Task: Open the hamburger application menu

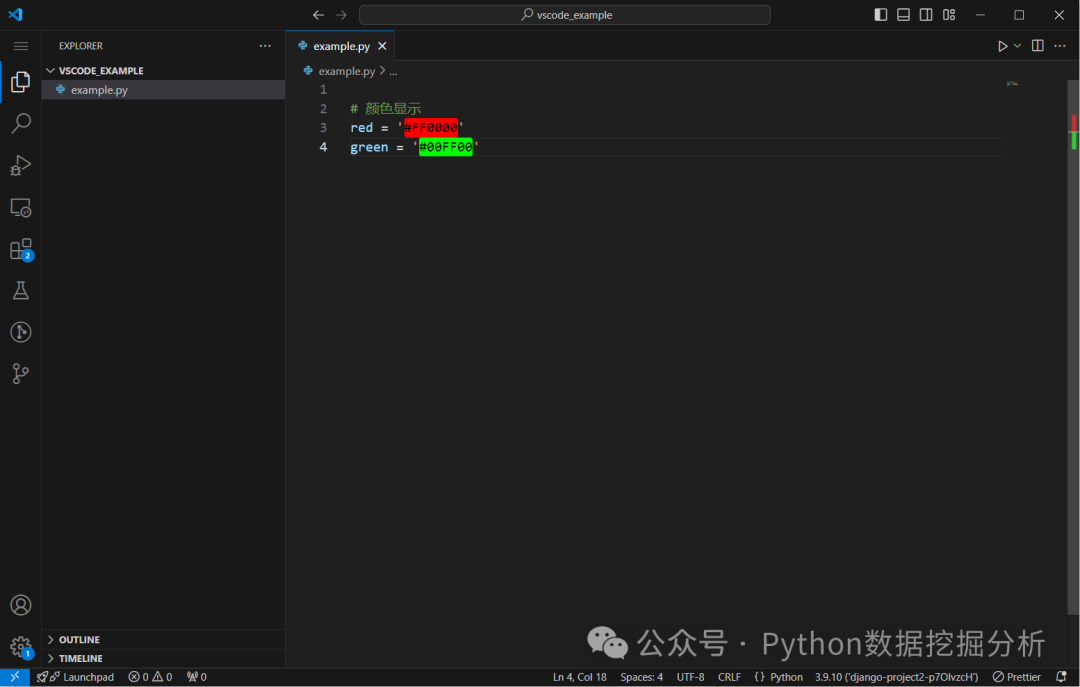Action: pos(21,46)
